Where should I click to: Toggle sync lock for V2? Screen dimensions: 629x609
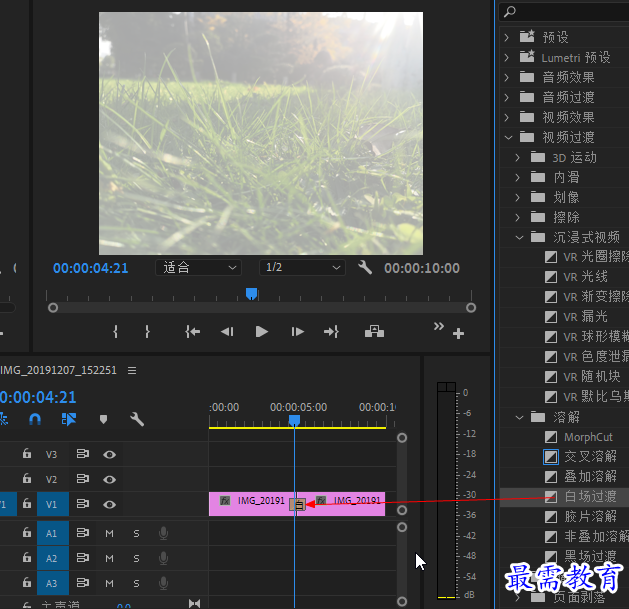click(83, 479)
